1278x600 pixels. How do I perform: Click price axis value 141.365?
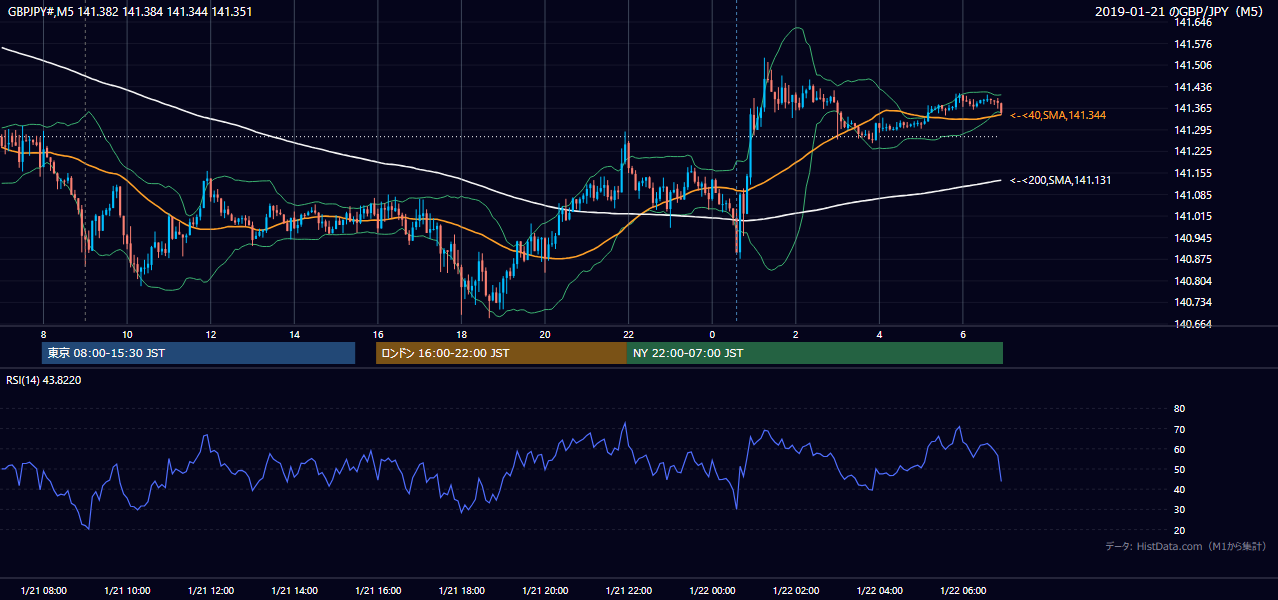pos(1193,108)
